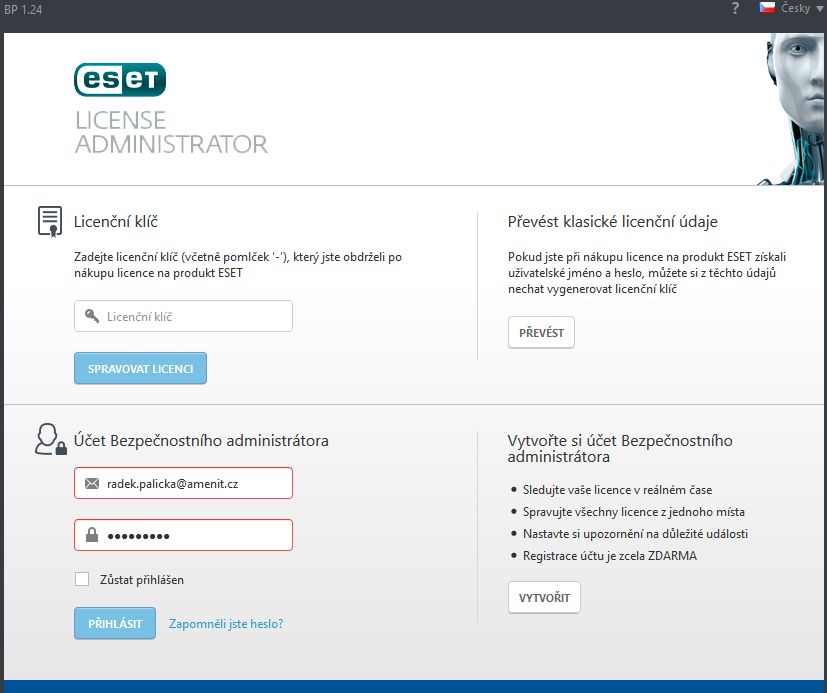Click the SPRAVOVAT LICENCI button
The image size is (827, 693).
(140, 369)
